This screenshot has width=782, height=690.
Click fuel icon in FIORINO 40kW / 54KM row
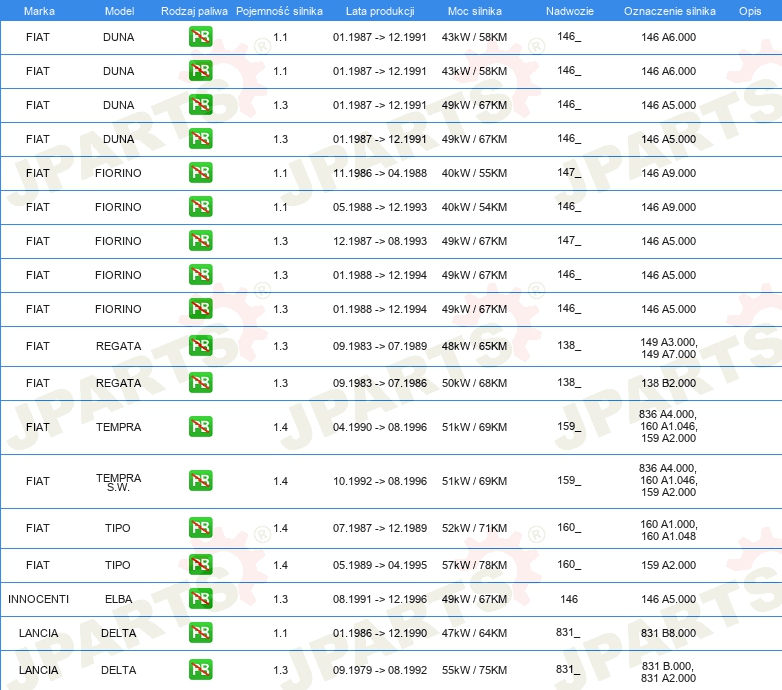tap(200, 206)
